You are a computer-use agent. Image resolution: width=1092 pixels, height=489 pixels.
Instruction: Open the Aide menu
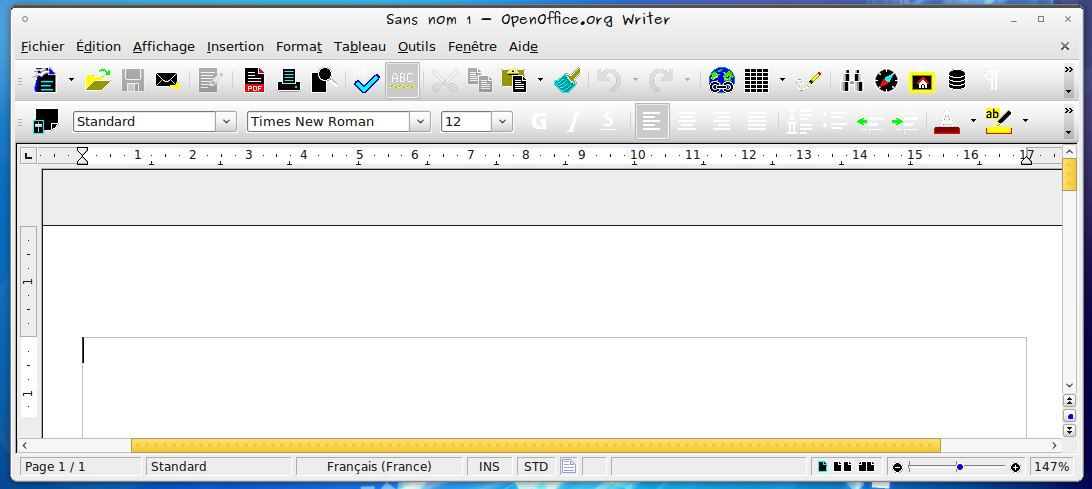(x=523, y=47)
